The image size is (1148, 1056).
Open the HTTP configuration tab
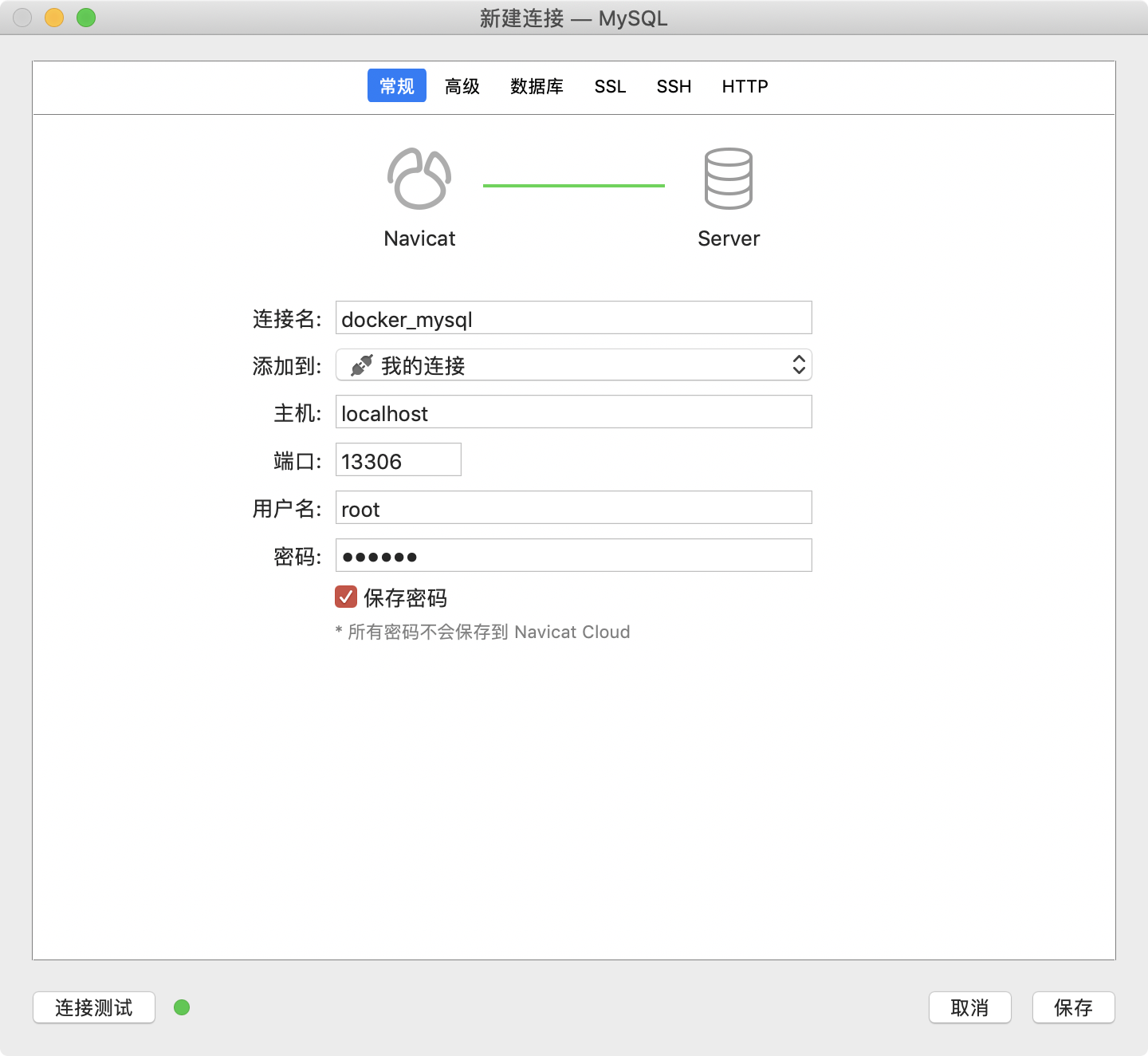coord(744,86)
